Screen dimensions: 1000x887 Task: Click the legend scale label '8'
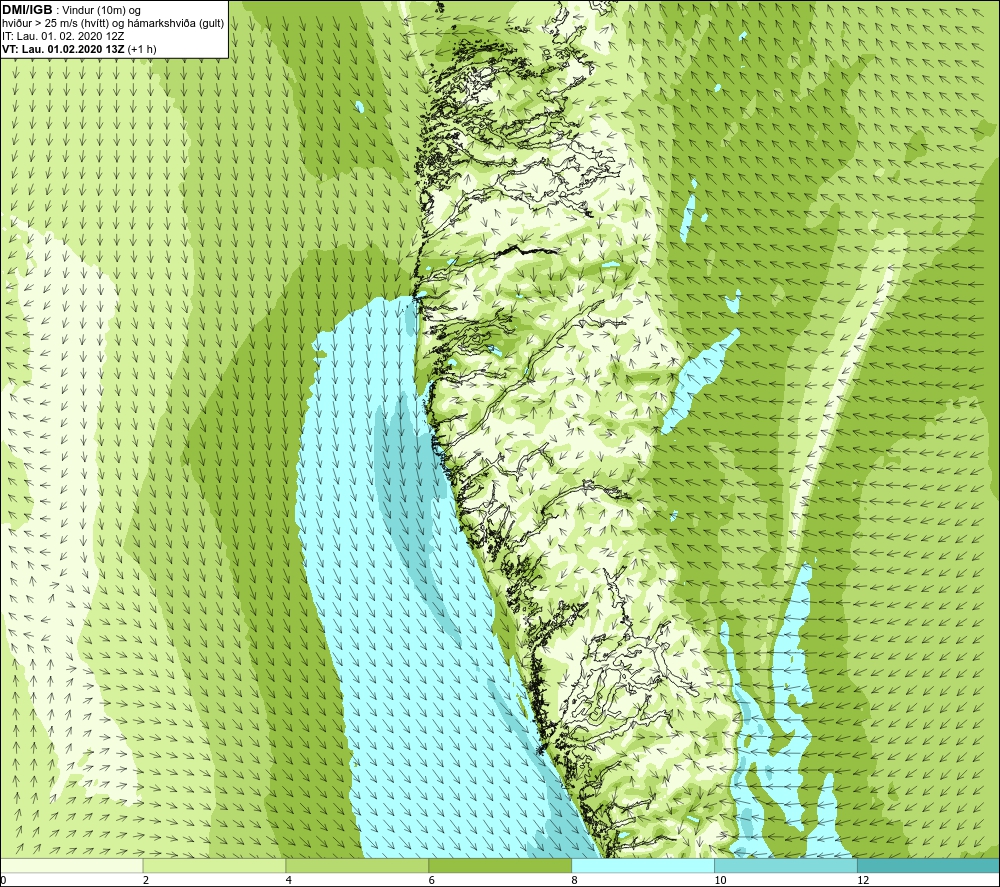pos(575,880)
